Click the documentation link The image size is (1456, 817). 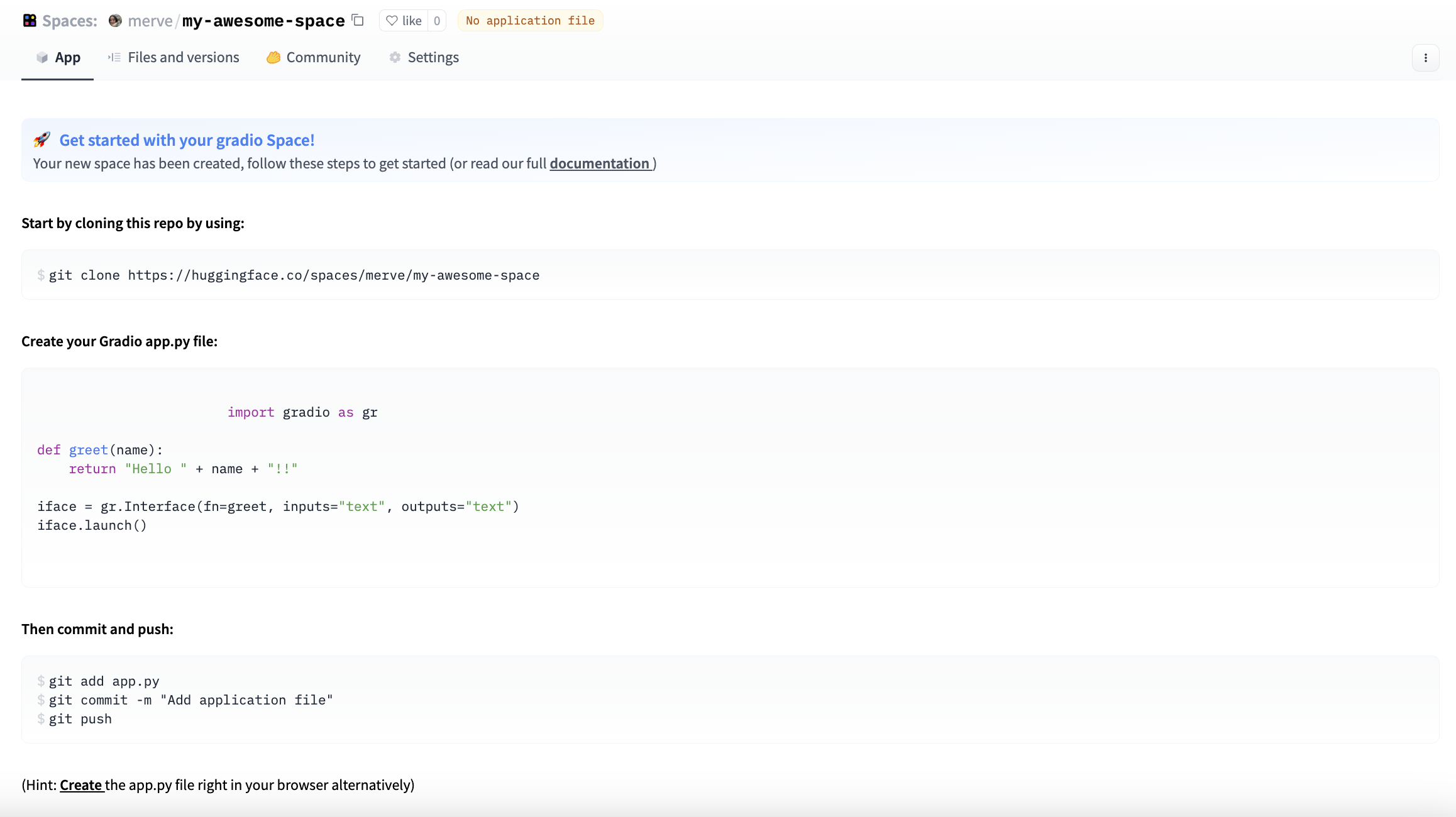click(x=600, y=163)
